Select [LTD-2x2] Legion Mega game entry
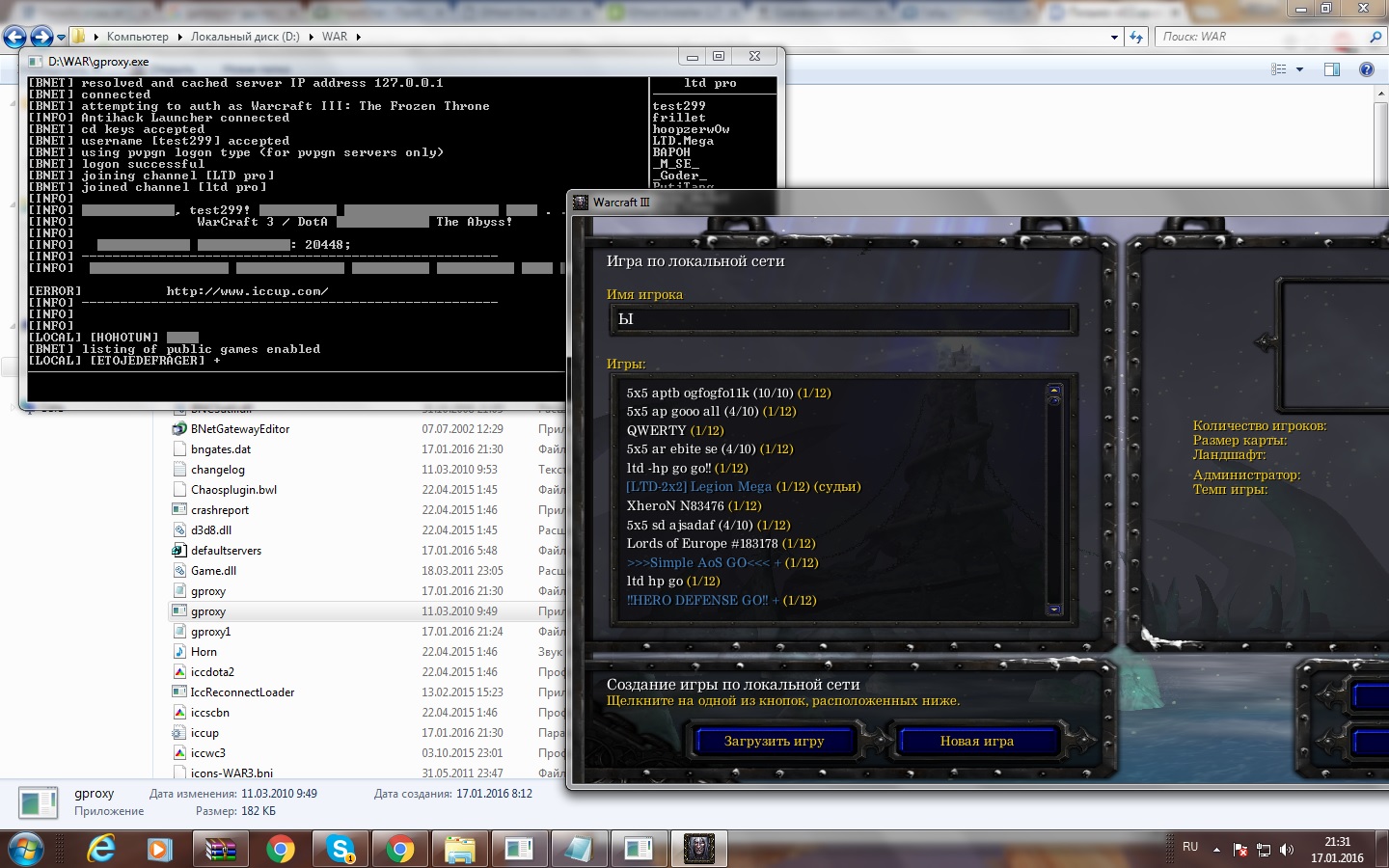The height and width of the screenshot is (868, 1389). tap(743, 487)
